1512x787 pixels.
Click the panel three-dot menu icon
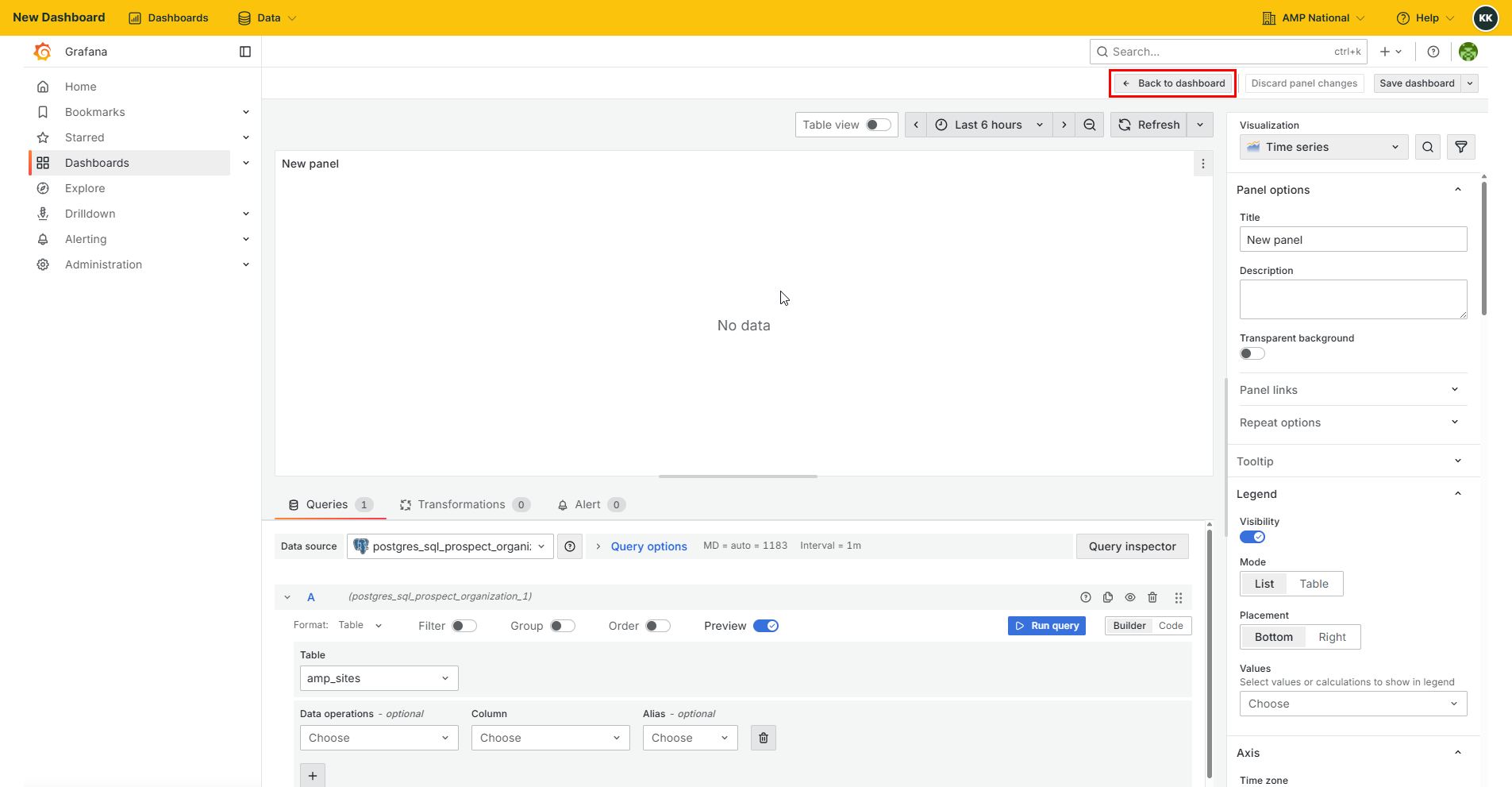(1203, 164)
